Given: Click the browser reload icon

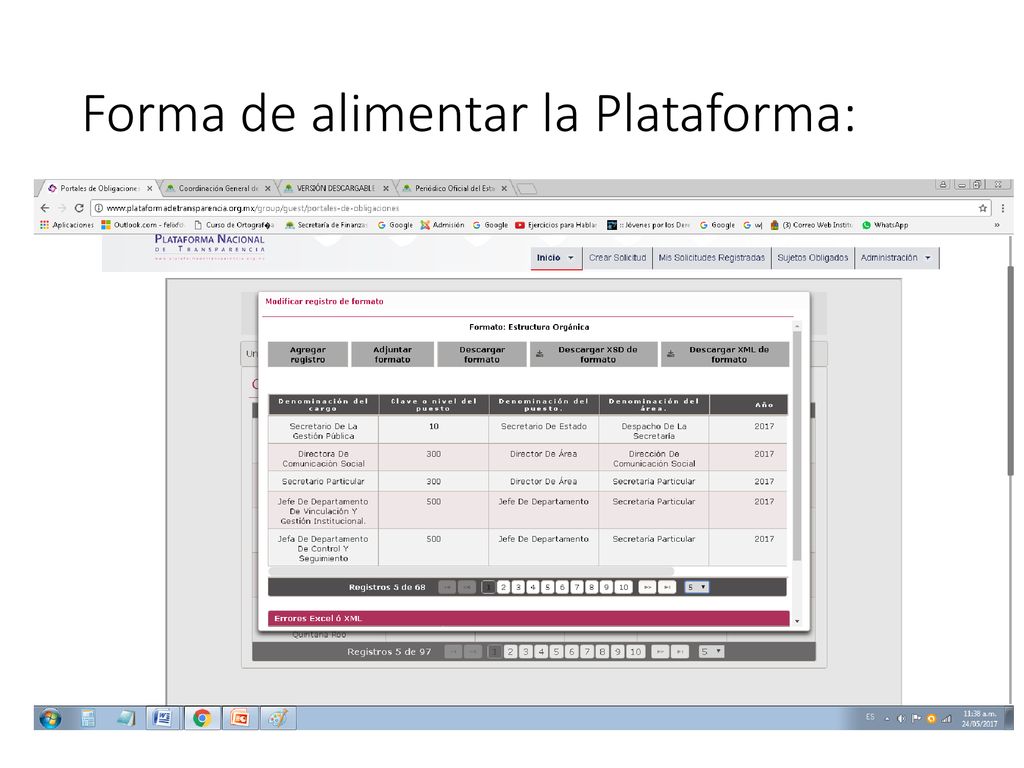Looking at the screenshot, I should 79,208.
